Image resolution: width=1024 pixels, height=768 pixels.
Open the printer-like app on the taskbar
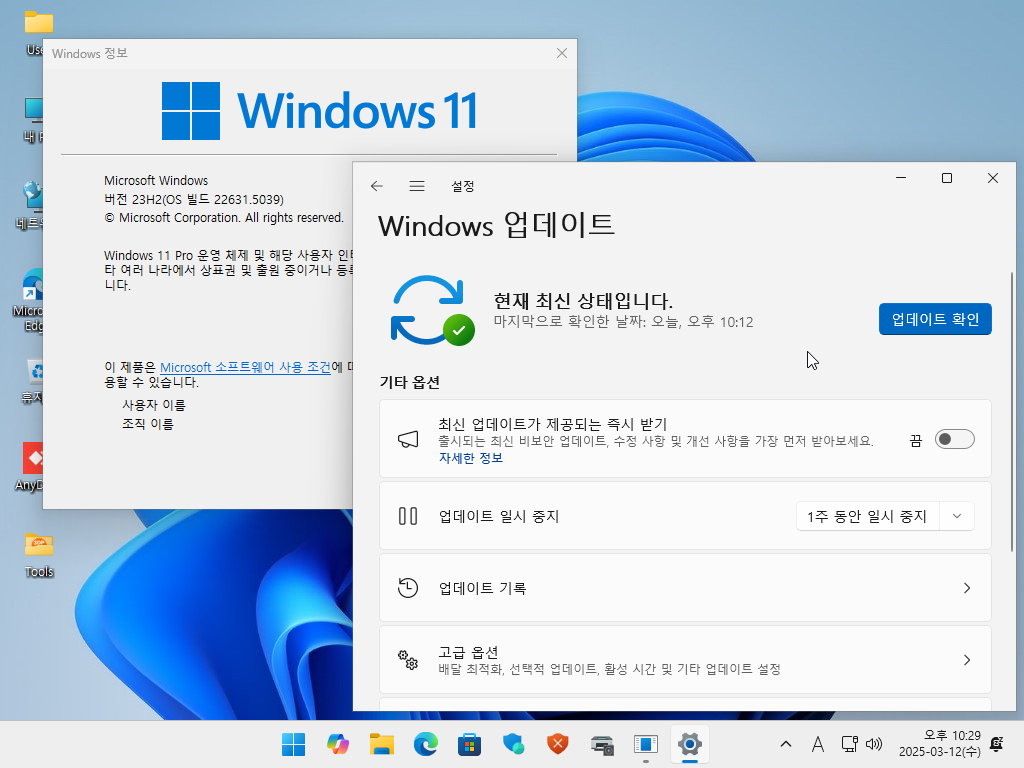[x=602, y=744]
